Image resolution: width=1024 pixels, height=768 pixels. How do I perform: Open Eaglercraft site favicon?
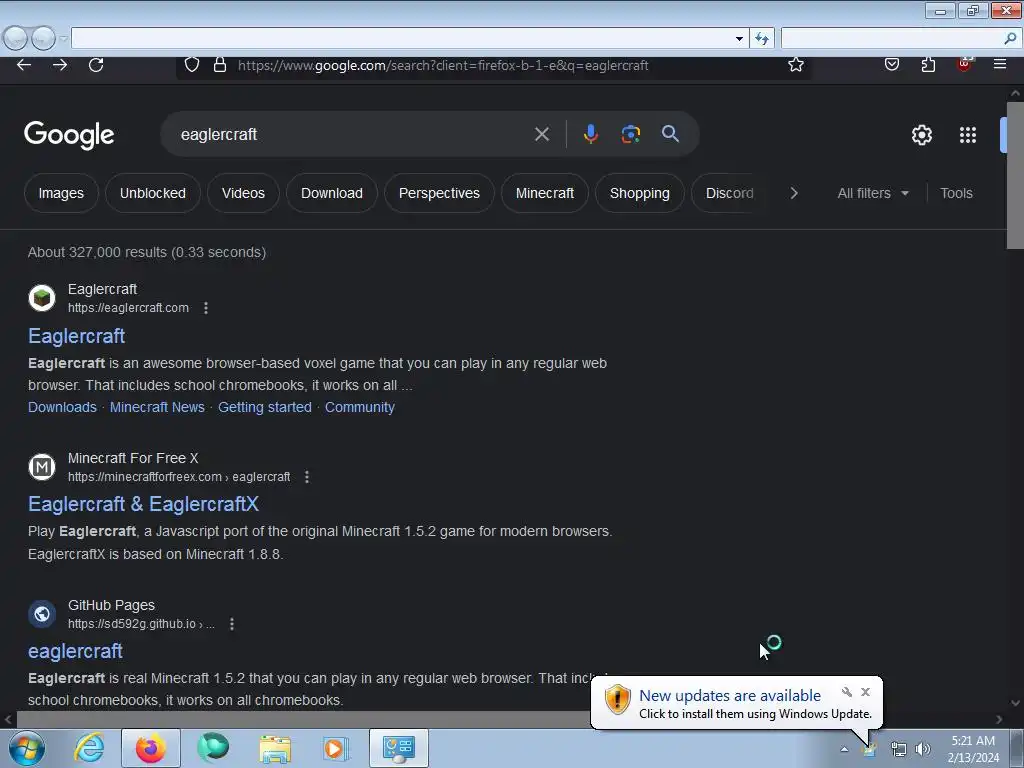coord(42,298)
